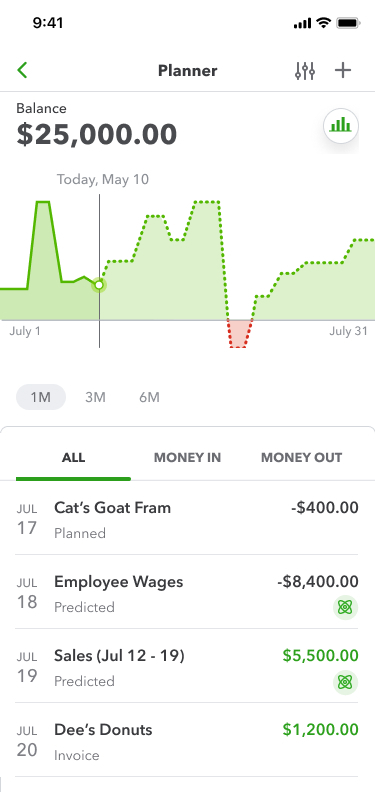
Task: Tap the battery status icon
Action: [x=348, y=23]
